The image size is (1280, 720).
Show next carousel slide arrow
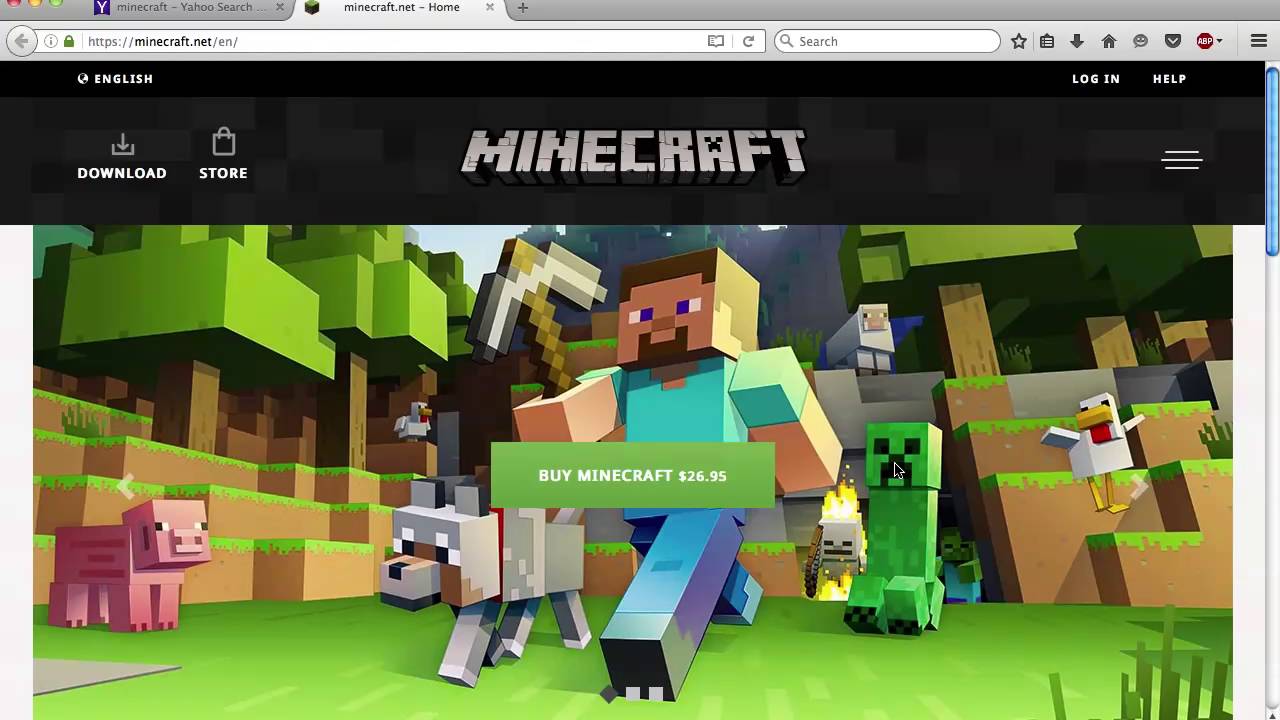tap(1139, 487)
